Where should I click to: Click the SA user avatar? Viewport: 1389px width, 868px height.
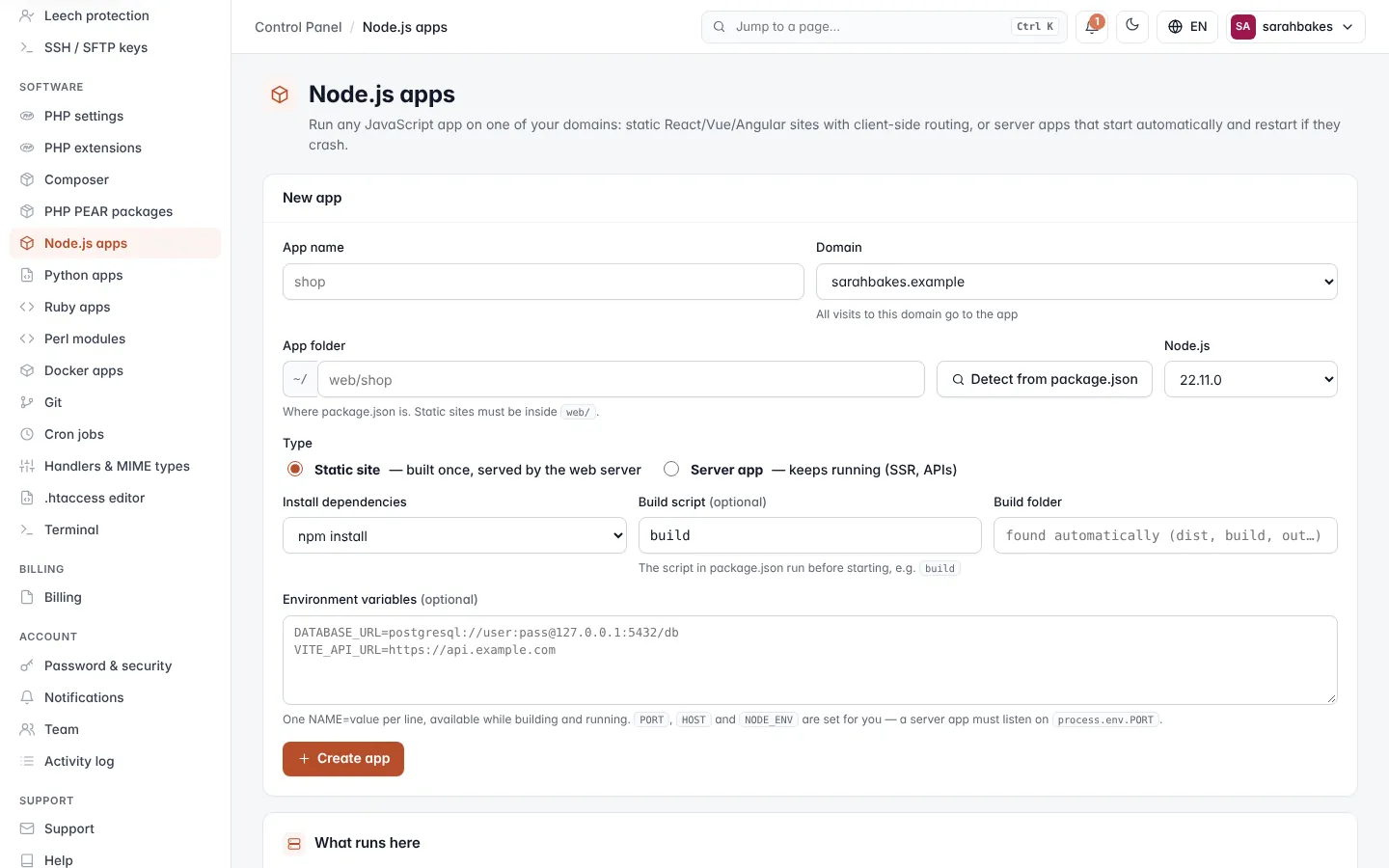pyautogui.click(x=1243, y=27)
